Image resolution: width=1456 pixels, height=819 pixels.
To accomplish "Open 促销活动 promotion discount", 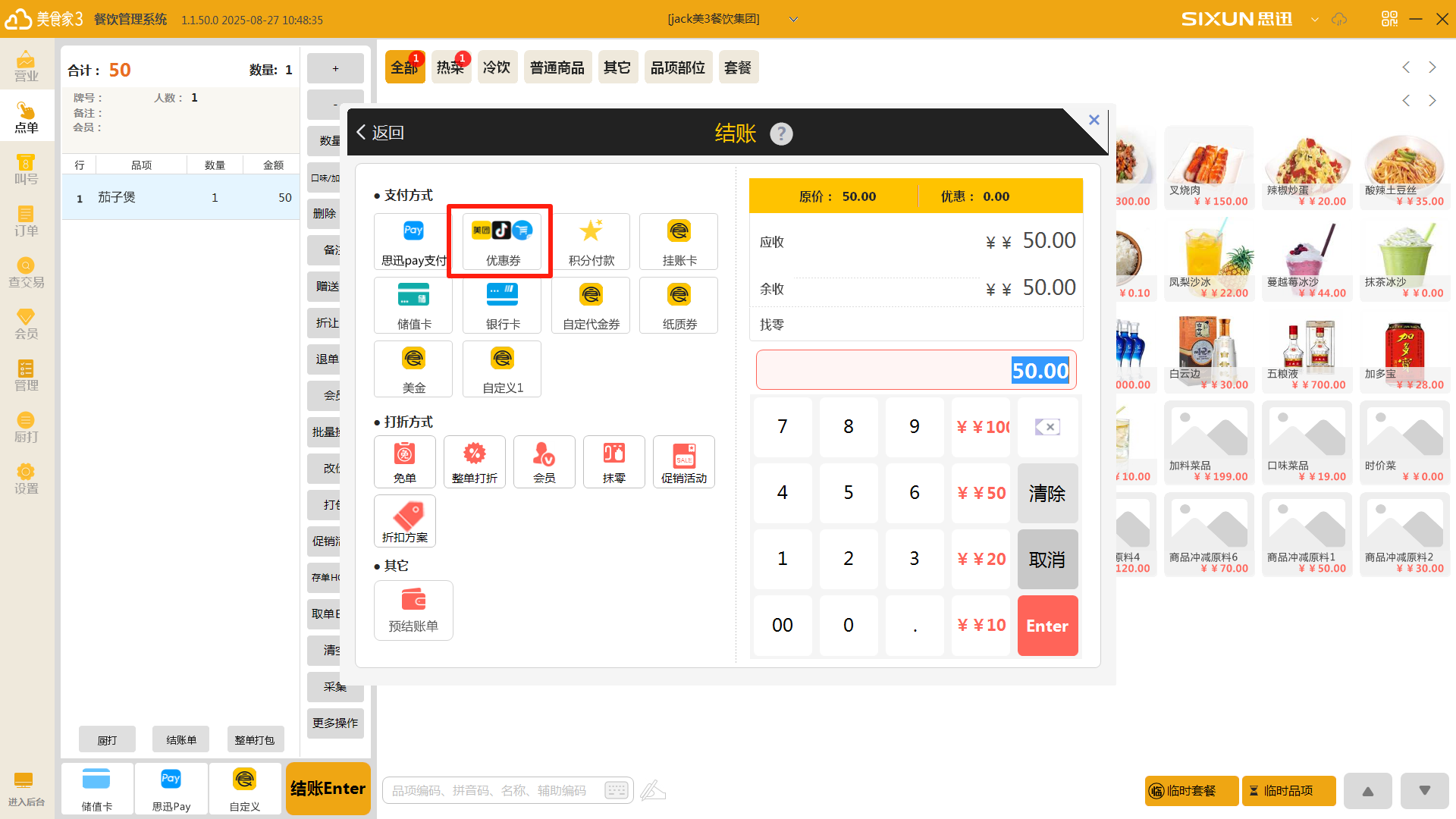I will (x=683, y=461).
